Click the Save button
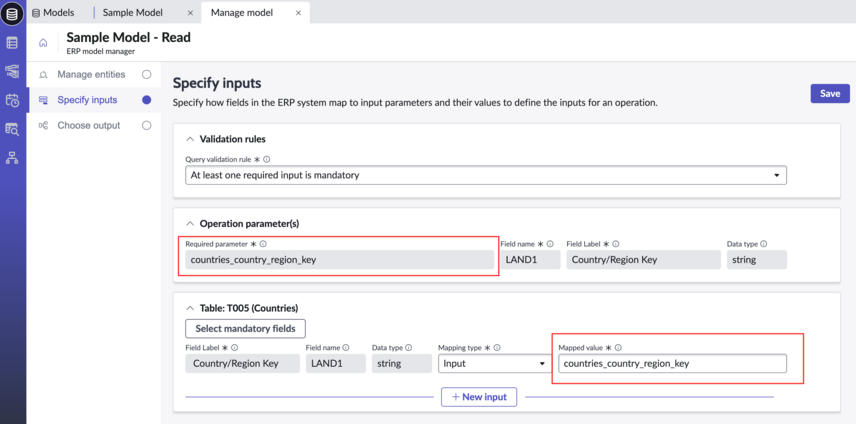856x424 pixels. [x=830, y=93]
